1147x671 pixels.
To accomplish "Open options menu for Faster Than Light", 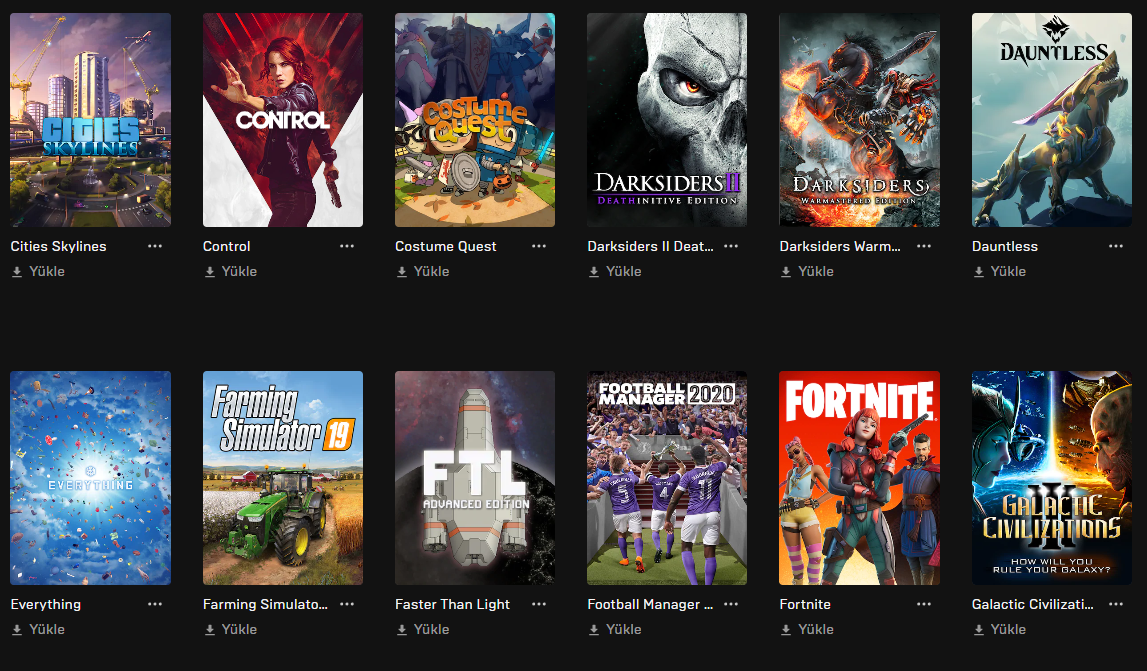I will click(539, 604).
